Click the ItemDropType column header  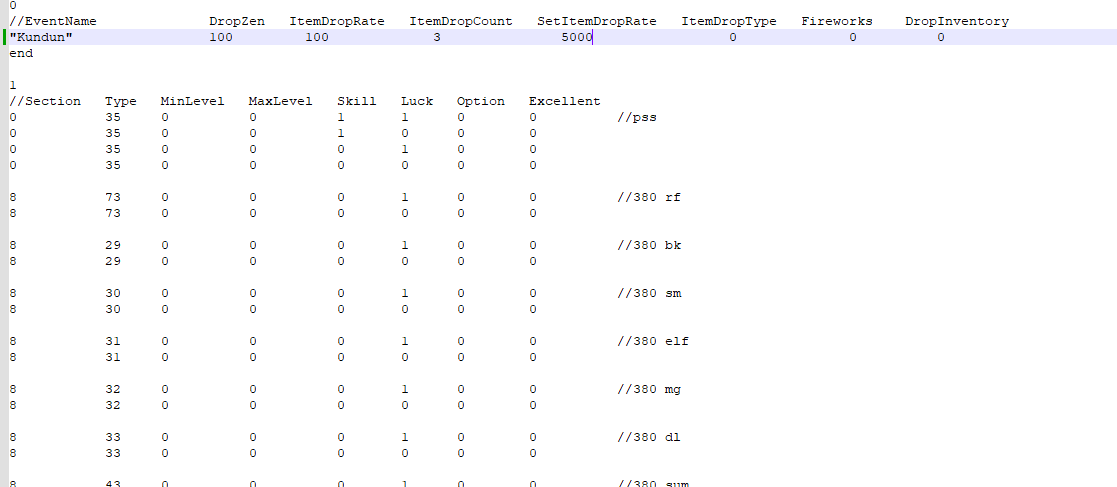(729, 21)
